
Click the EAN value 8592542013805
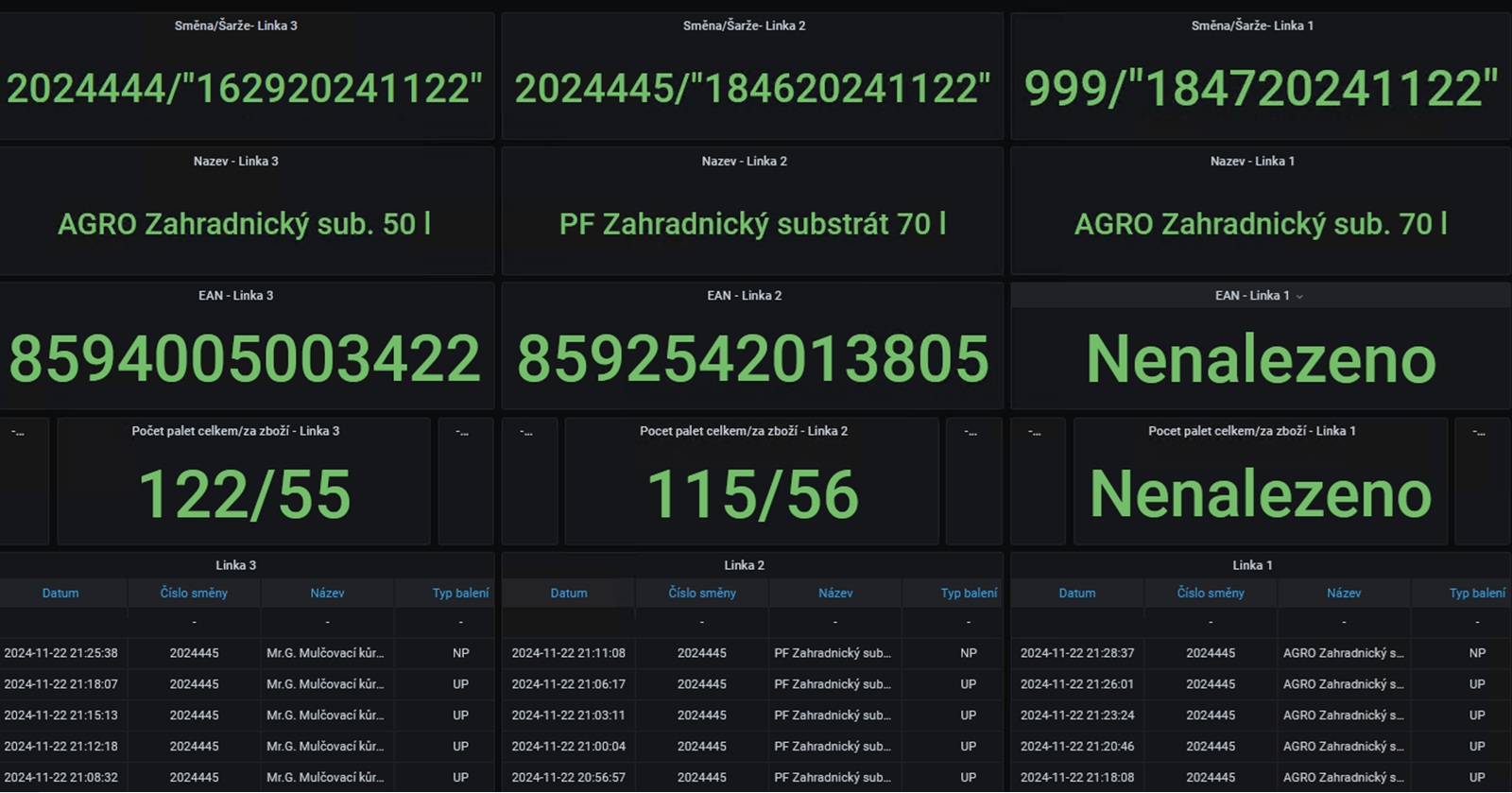(x=752, y=359)
